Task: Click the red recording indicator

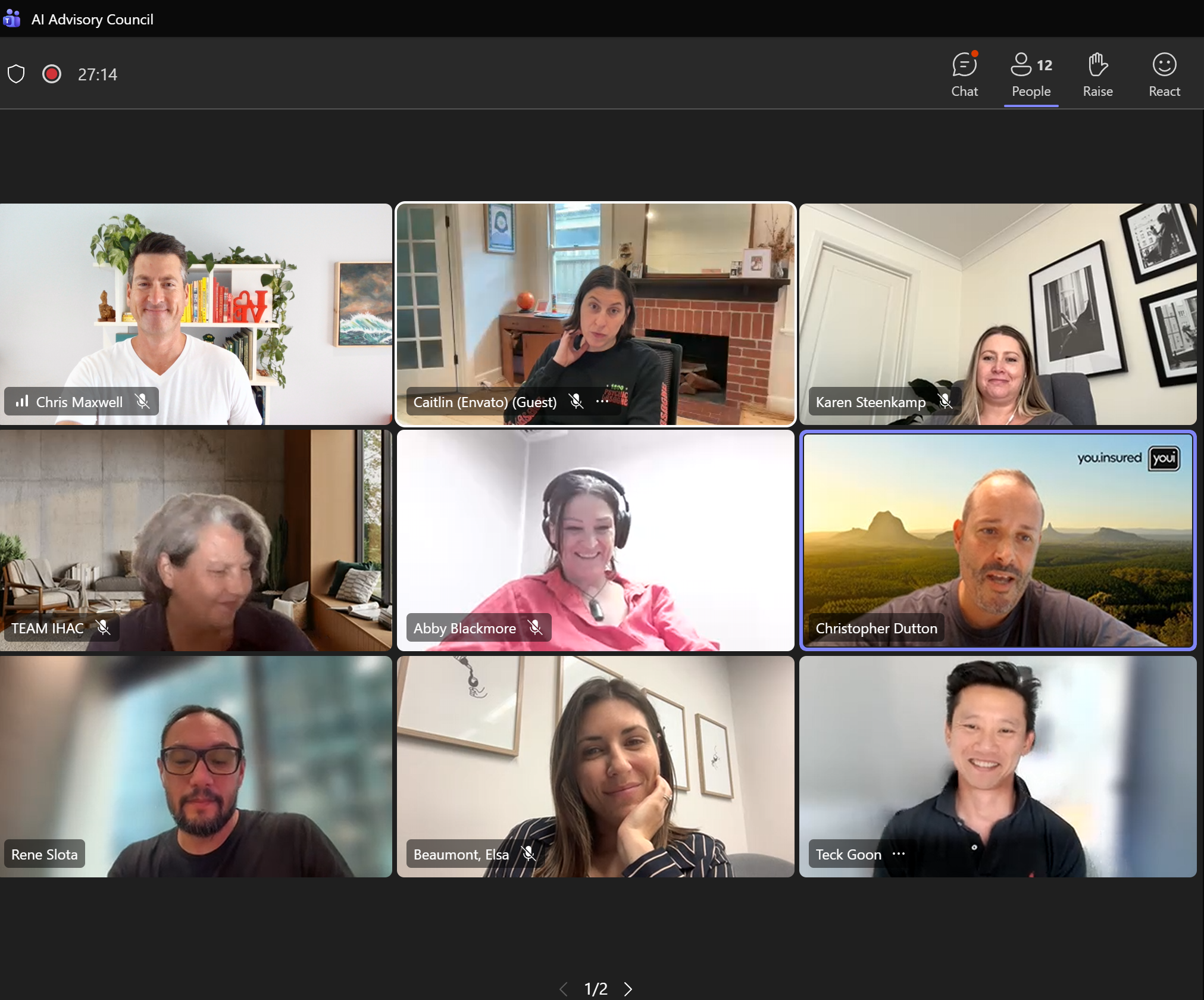Action: coord(52,74)
